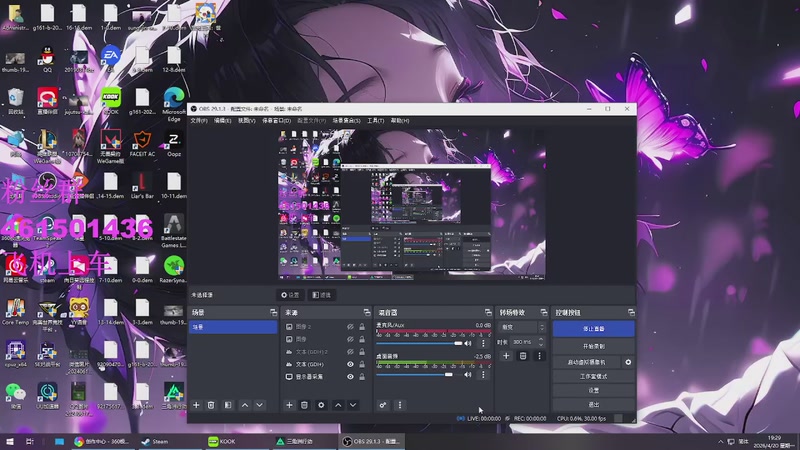Move the scene down with the arrow
Image resolution: width=800 pixels, height=450 pixels.
click(x=259, y=405)
